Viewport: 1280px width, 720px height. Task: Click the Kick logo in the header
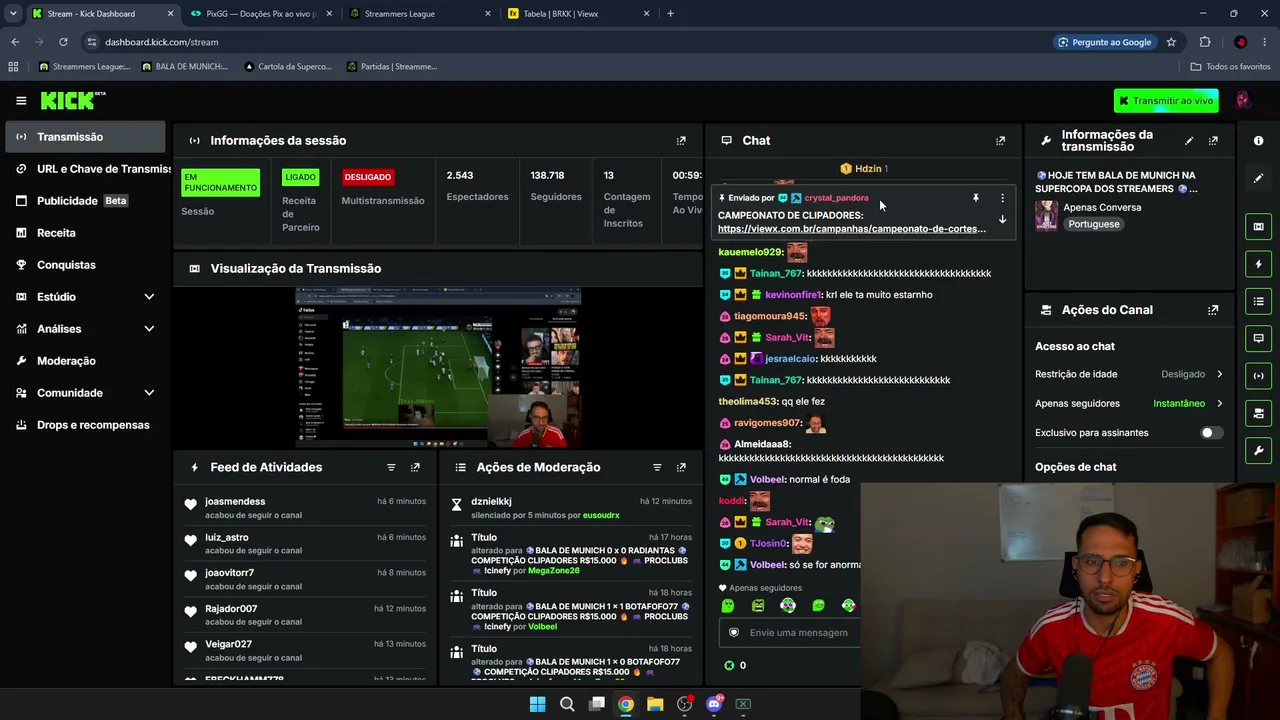click(73, 100)
